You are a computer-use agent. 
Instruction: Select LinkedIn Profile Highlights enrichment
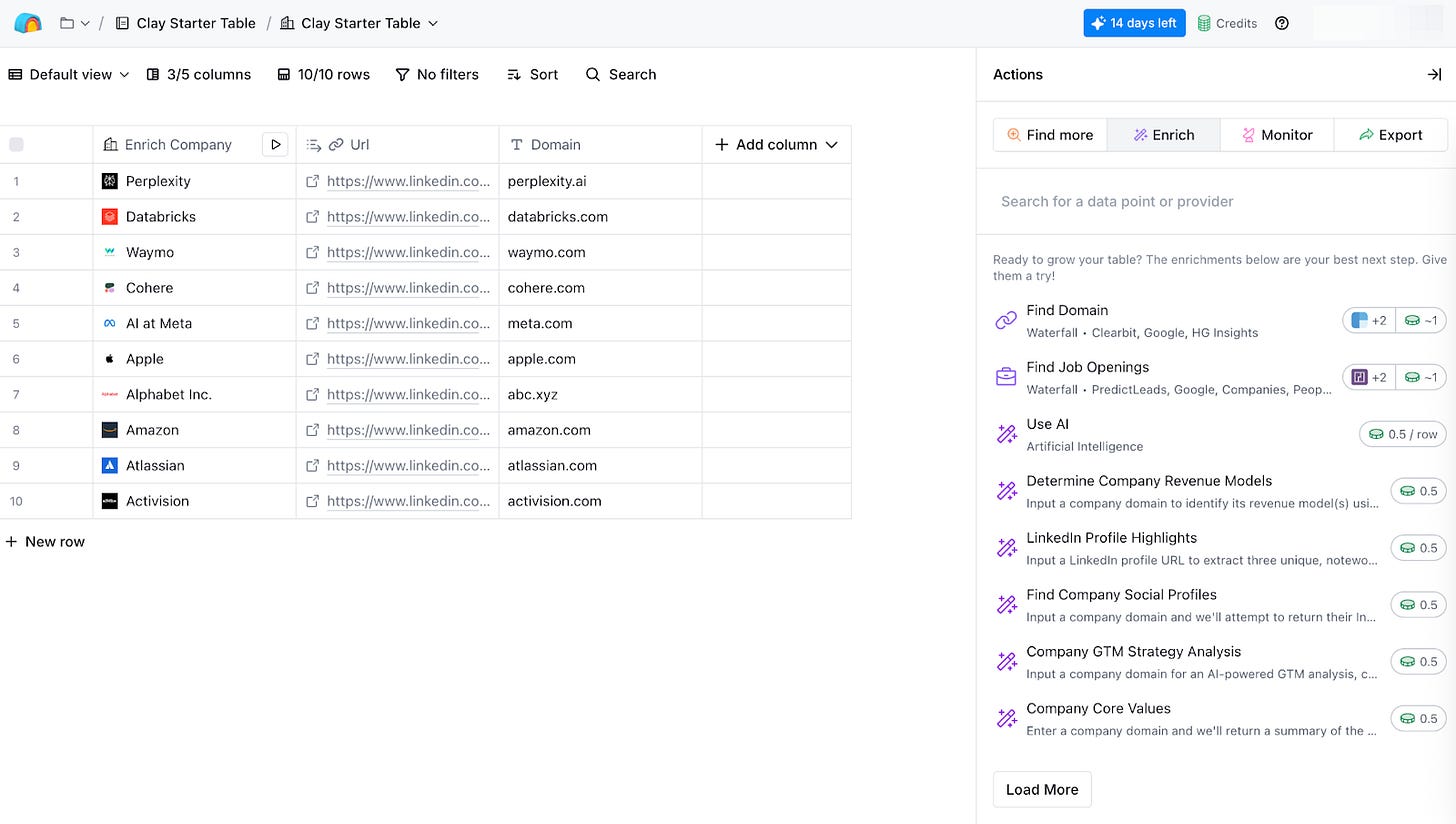(1220, 548)
